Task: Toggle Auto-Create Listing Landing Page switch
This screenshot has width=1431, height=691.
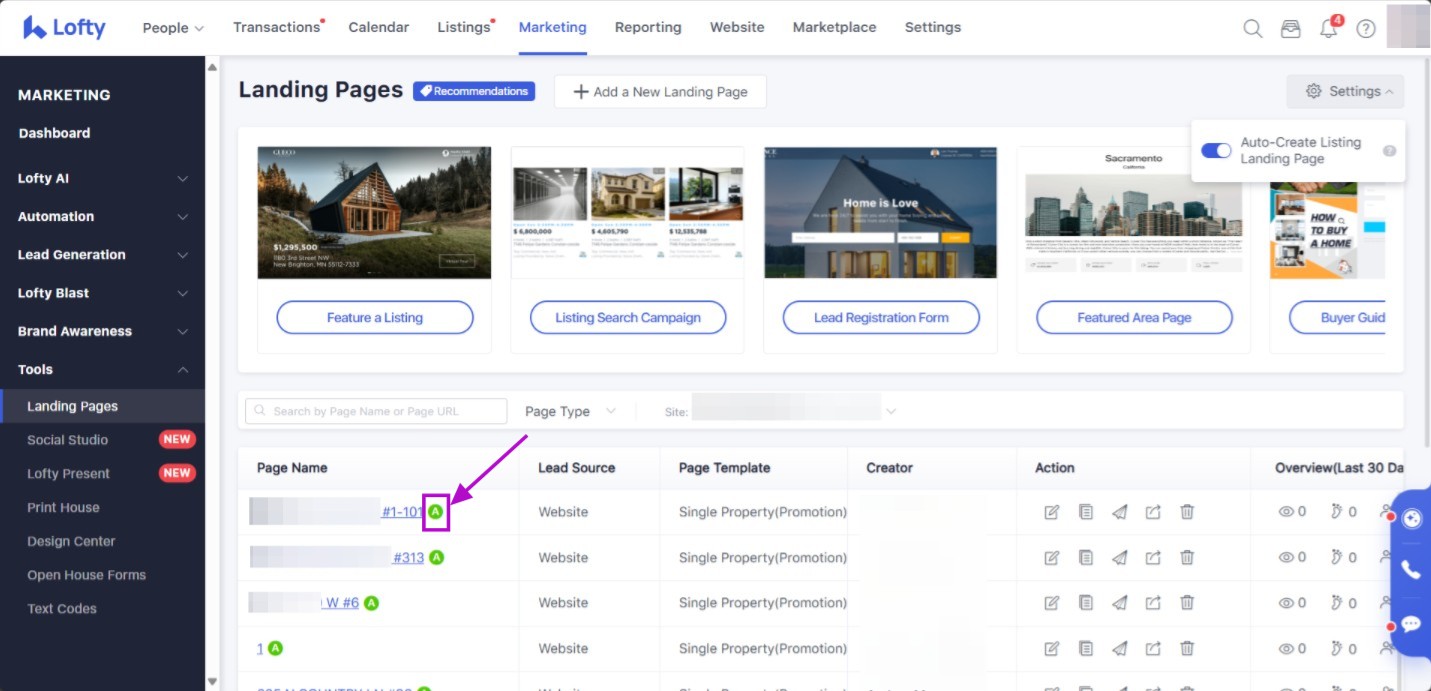Action: (x=1216, y=150)
